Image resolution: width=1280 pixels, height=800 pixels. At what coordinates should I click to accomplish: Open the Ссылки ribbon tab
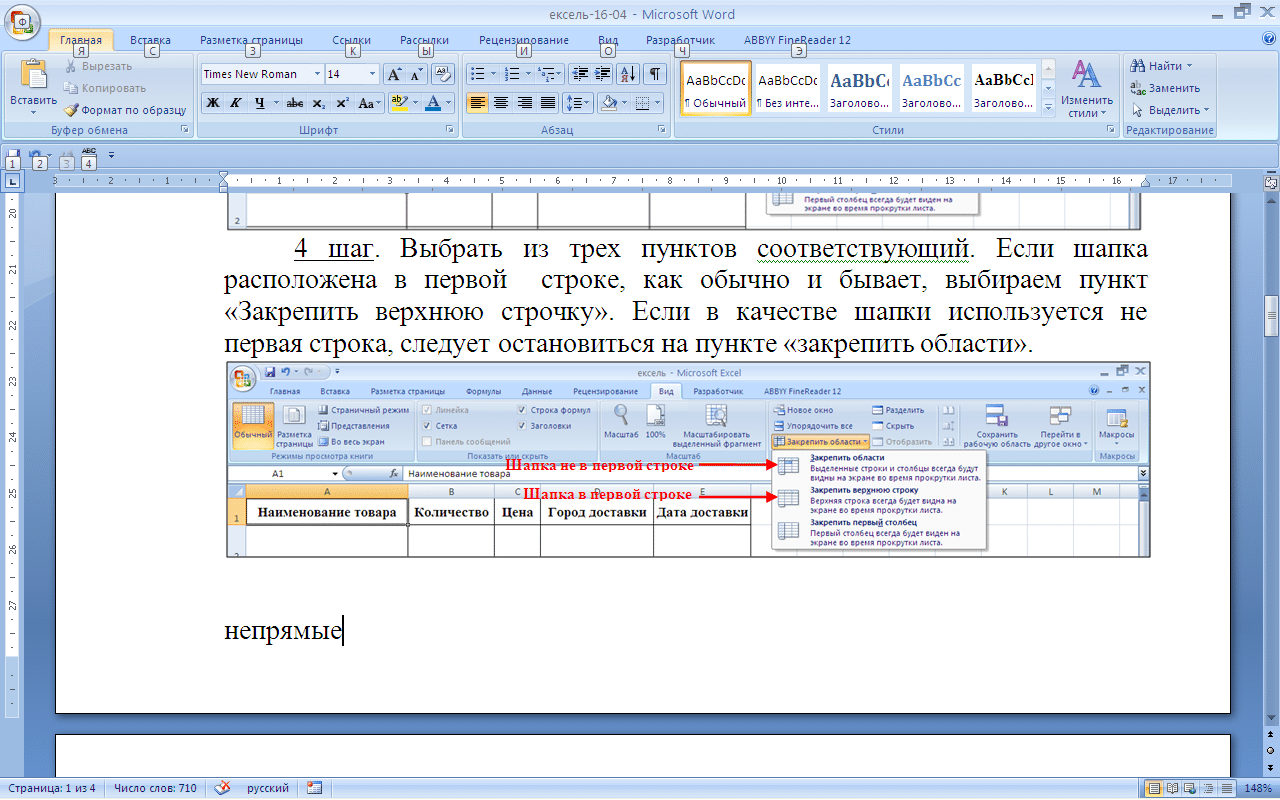click(x=352, y=40)
